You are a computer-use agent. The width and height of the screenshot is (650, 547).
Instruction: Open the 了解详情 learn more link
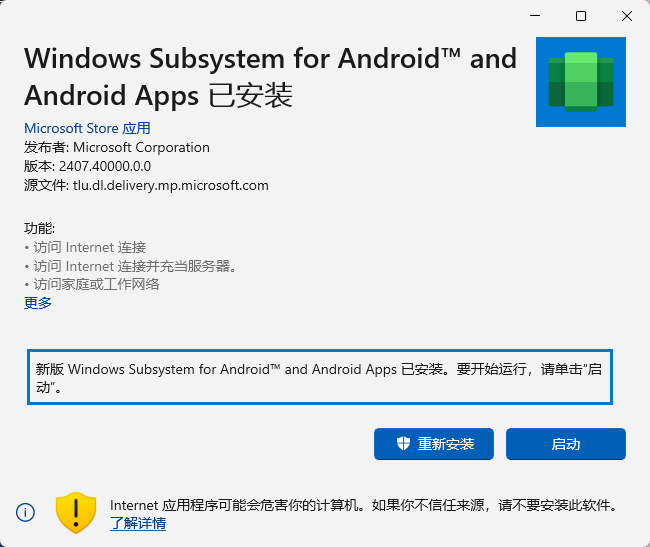tap(138, 523)
